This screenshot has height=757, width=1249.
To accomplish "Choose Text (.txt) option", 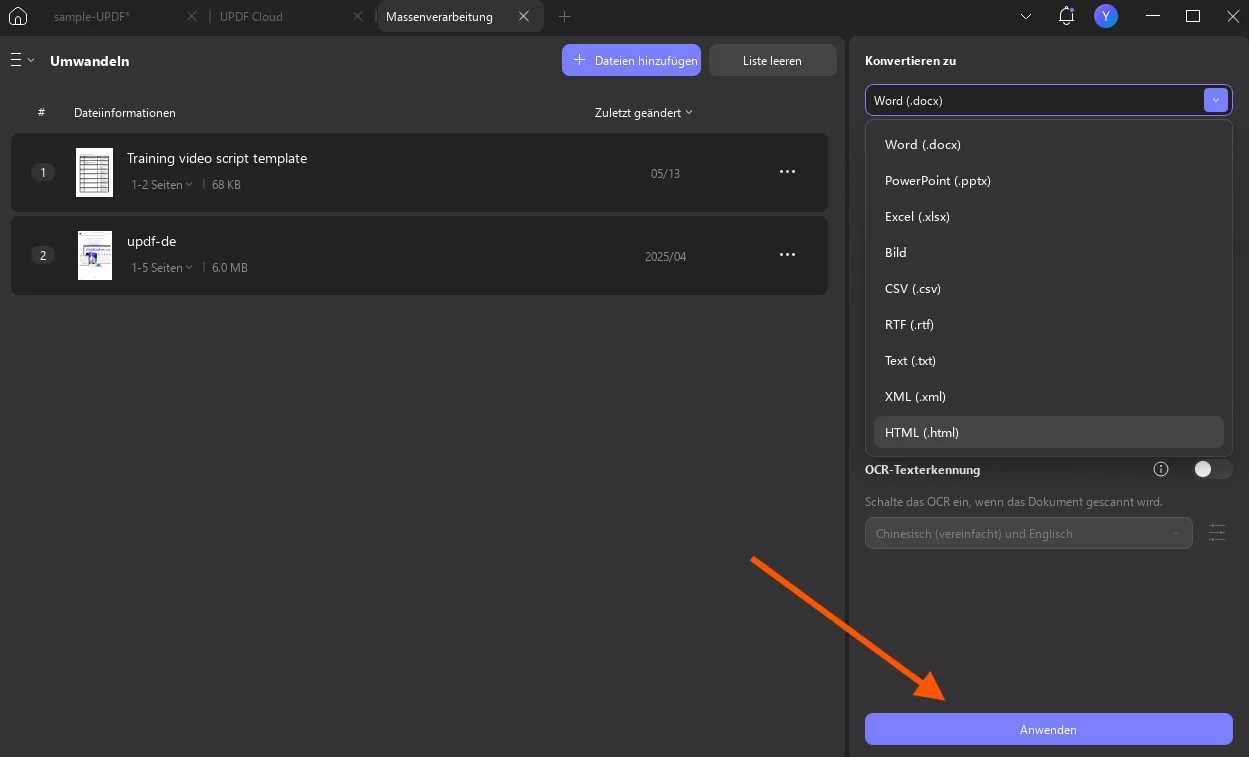I will click(x=1049, y=361).
